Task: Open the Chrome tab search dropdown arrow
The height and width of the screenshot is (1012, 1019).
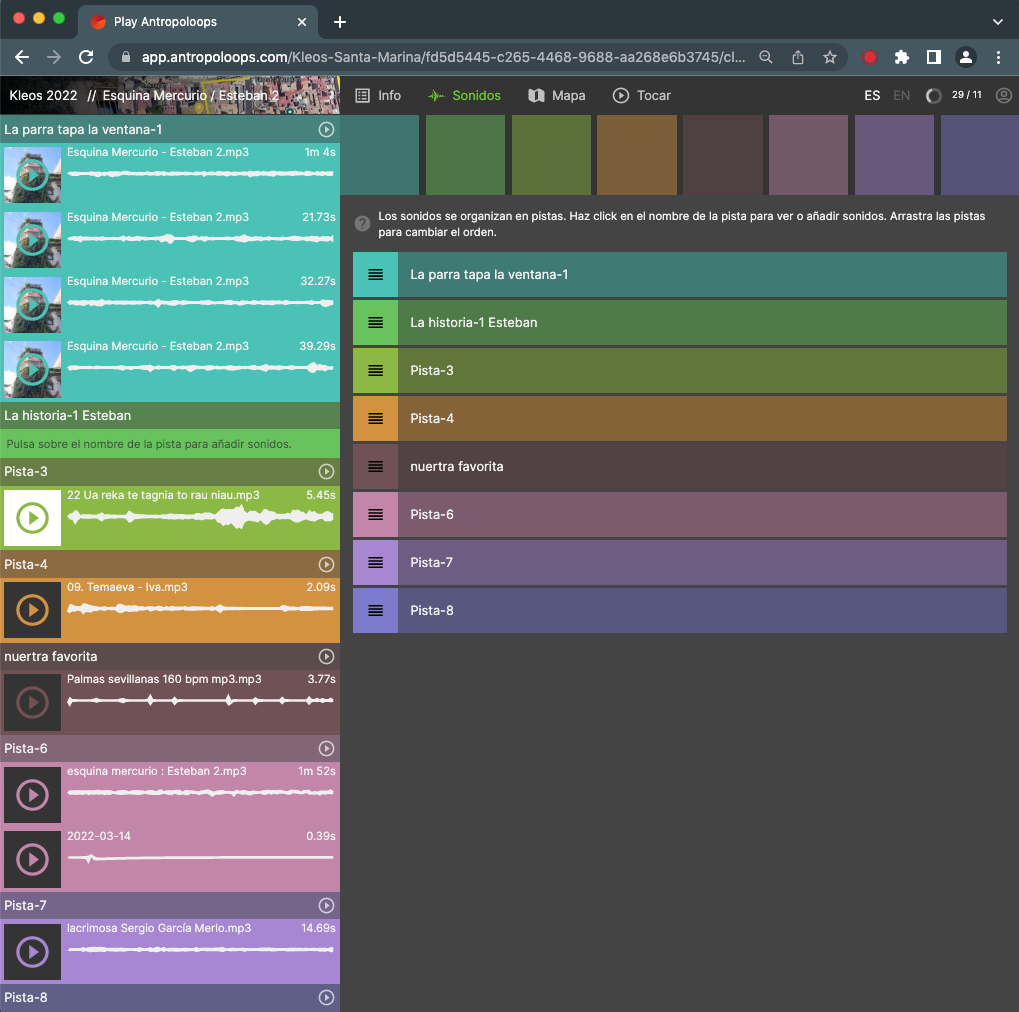Action: tap(997, 21)
